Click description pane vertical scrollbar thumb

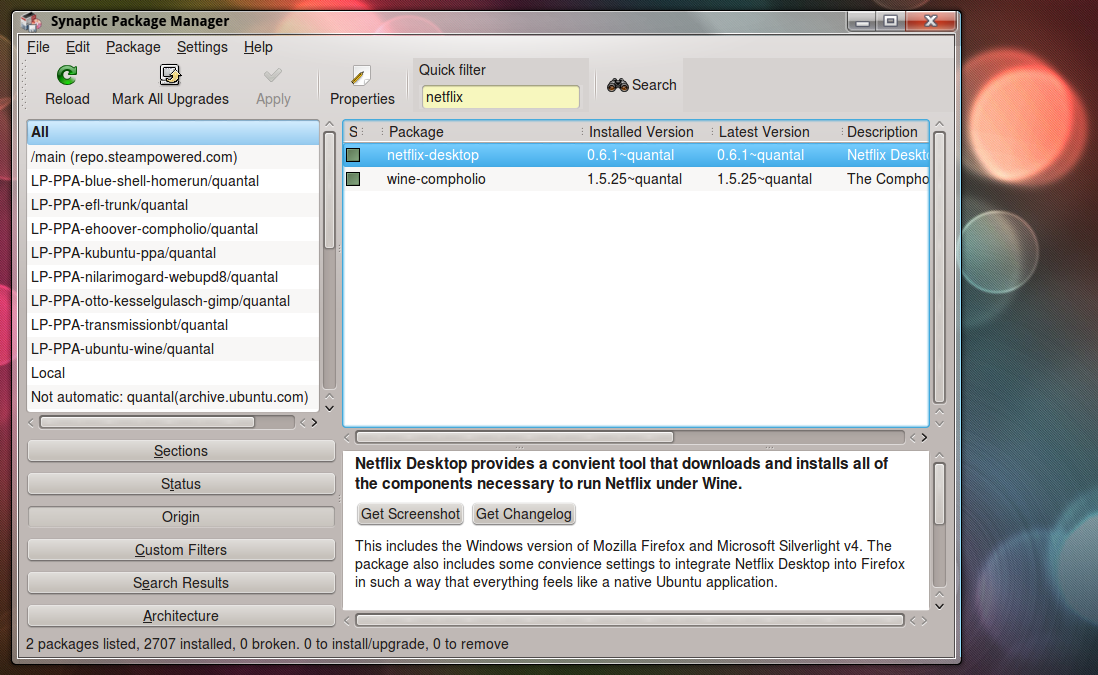[940, 494]
